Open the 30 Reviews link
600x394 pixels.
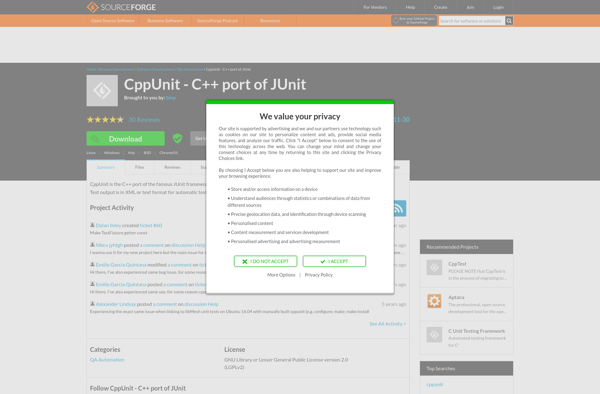[x=144, y=120]
